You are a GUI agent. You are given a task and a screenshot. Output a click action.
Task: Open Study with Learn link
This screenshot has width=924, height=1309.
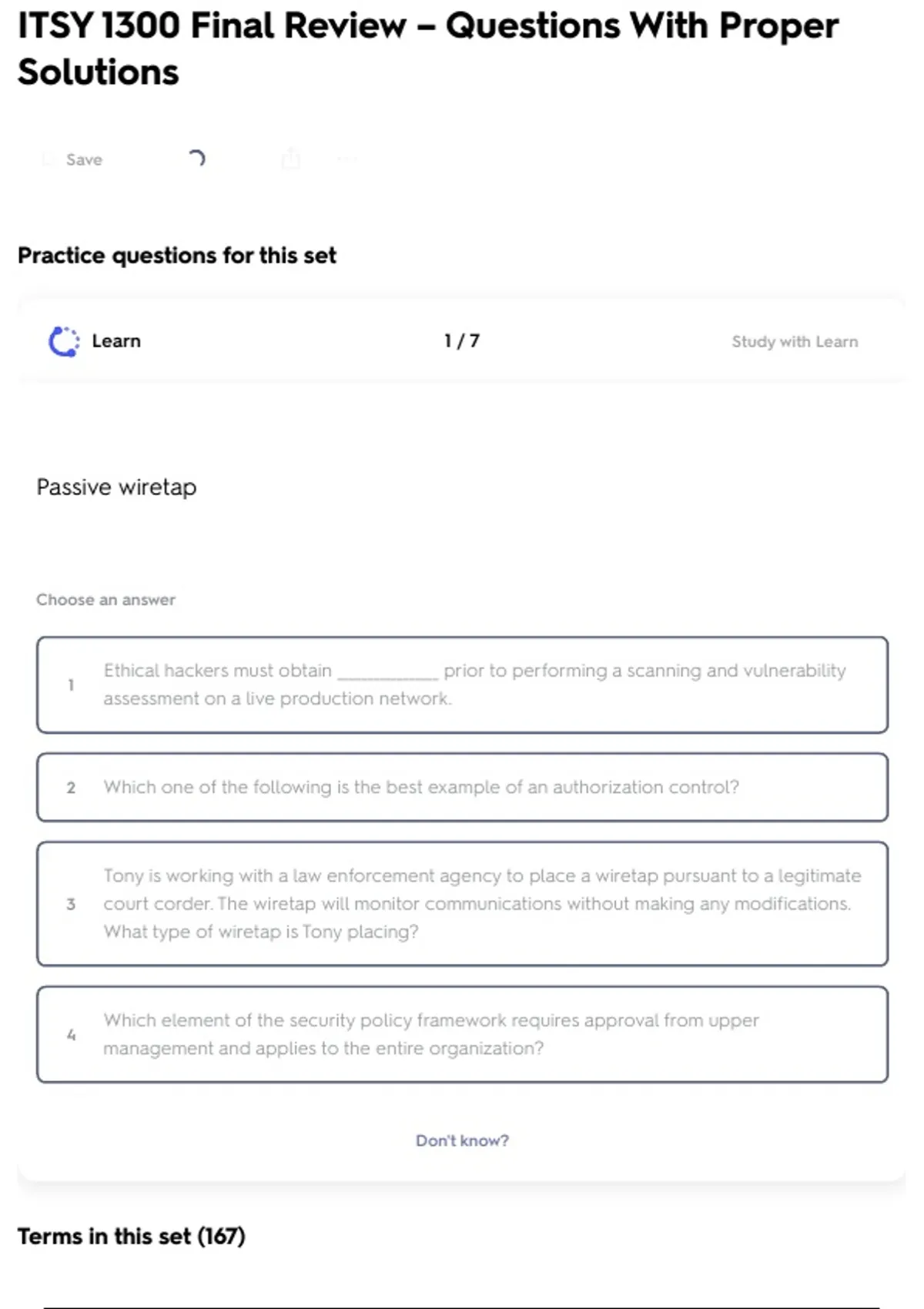tap(794, 341)
